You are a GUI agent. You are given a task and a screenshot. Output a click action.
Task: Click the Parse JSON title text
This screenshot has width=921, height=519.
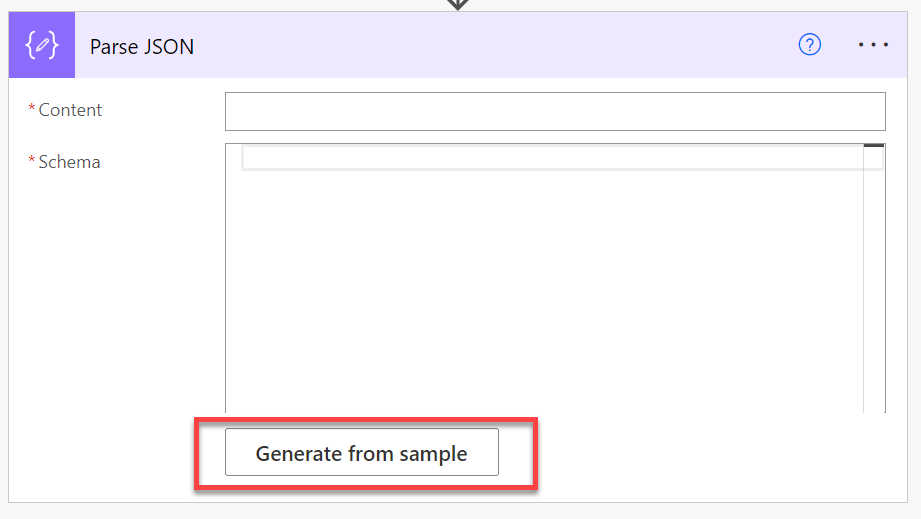pos(142,47)
